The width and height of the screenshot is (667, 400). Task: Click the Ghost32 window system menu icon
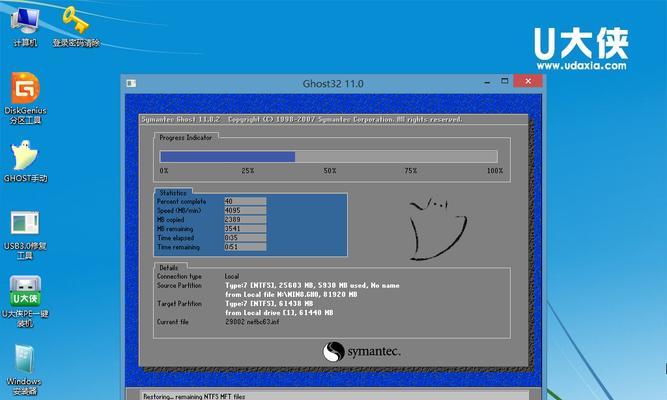click(x=131, y=83)
